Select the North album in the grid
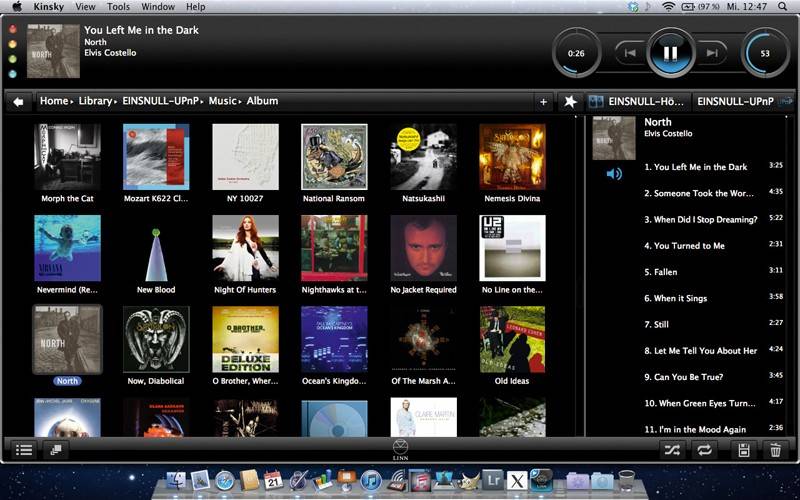The width and height of the screenshot is (800, 500). click(x=67, y=339)
